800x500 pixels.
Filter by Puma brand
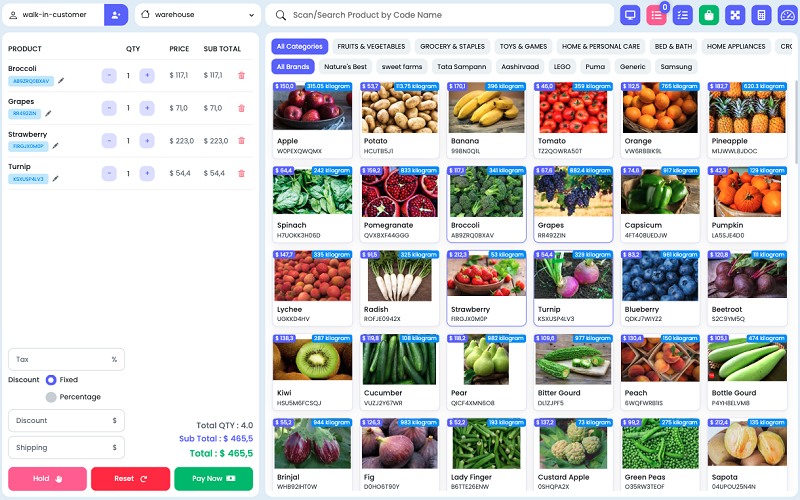click(x=595, y=67)
